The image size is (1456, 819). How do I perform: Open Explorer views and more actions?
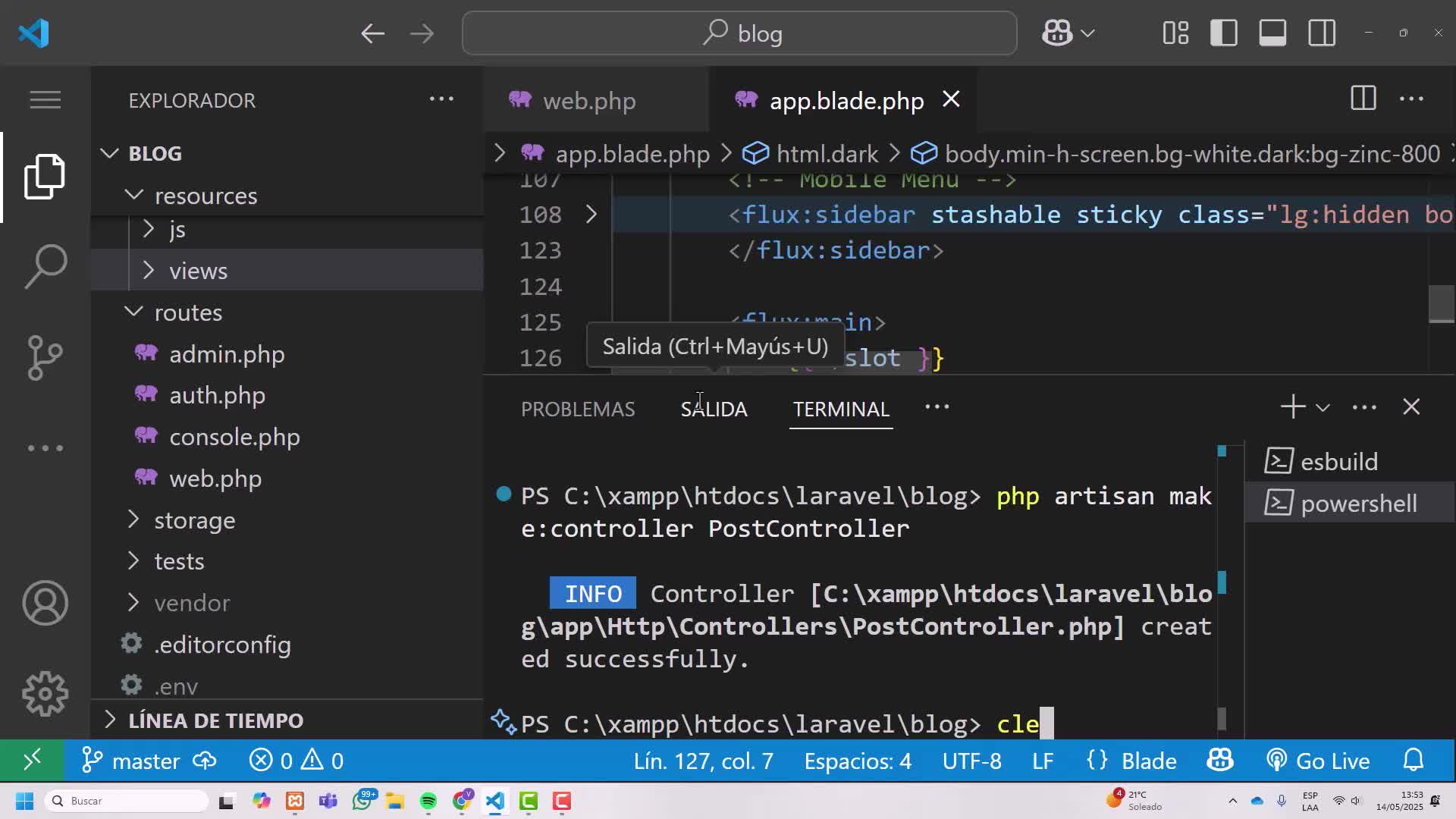tap(441, 99)
